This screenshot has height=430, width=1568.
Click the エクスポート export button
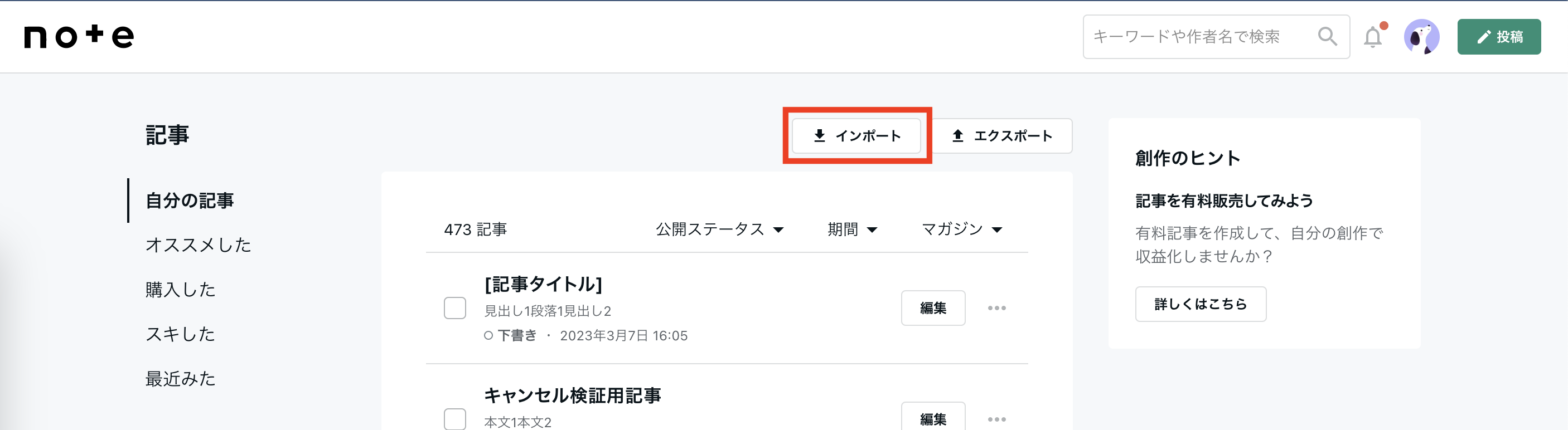pyautogui.click(x=1002, y=136)
